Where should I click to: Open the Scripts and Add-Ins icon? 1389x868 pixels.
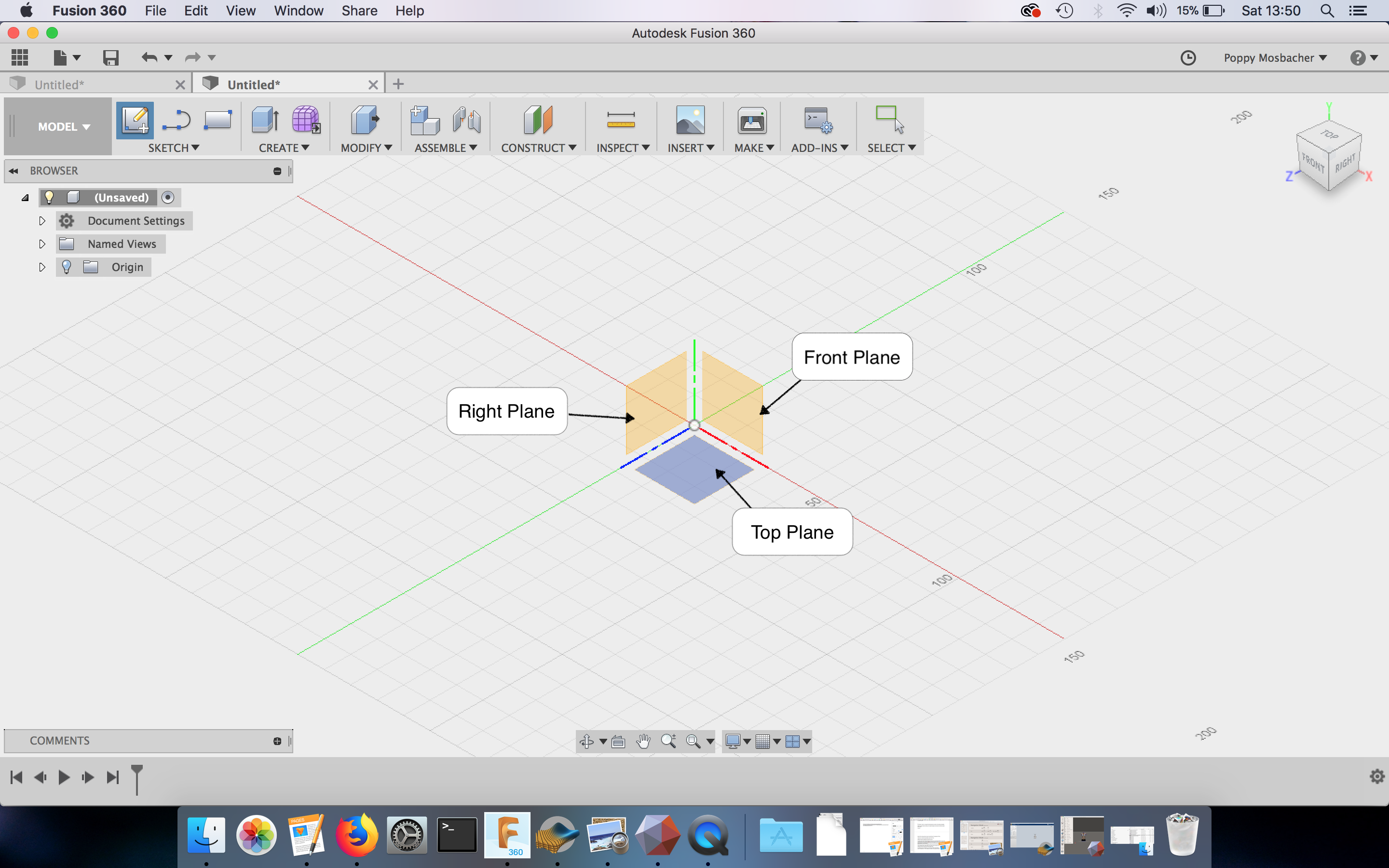tap(818, 121)
